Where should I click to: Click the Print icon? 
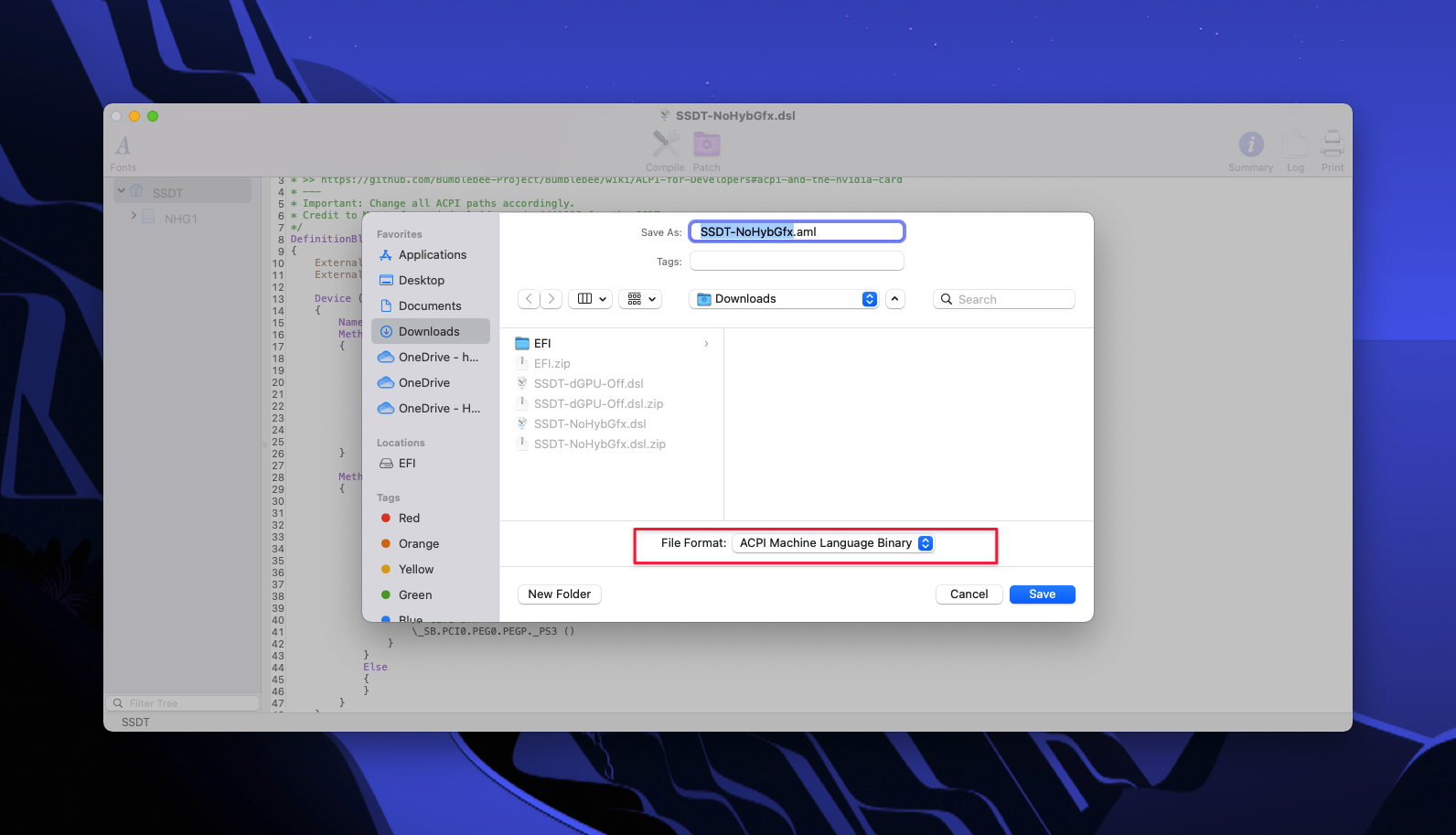[1333, 145]
